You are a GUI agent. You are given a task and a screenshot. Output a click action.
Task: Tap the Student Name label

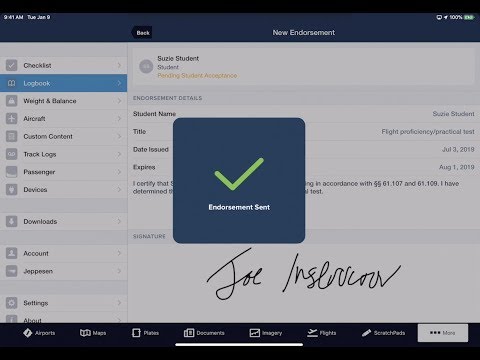click(x=154, y=114)
